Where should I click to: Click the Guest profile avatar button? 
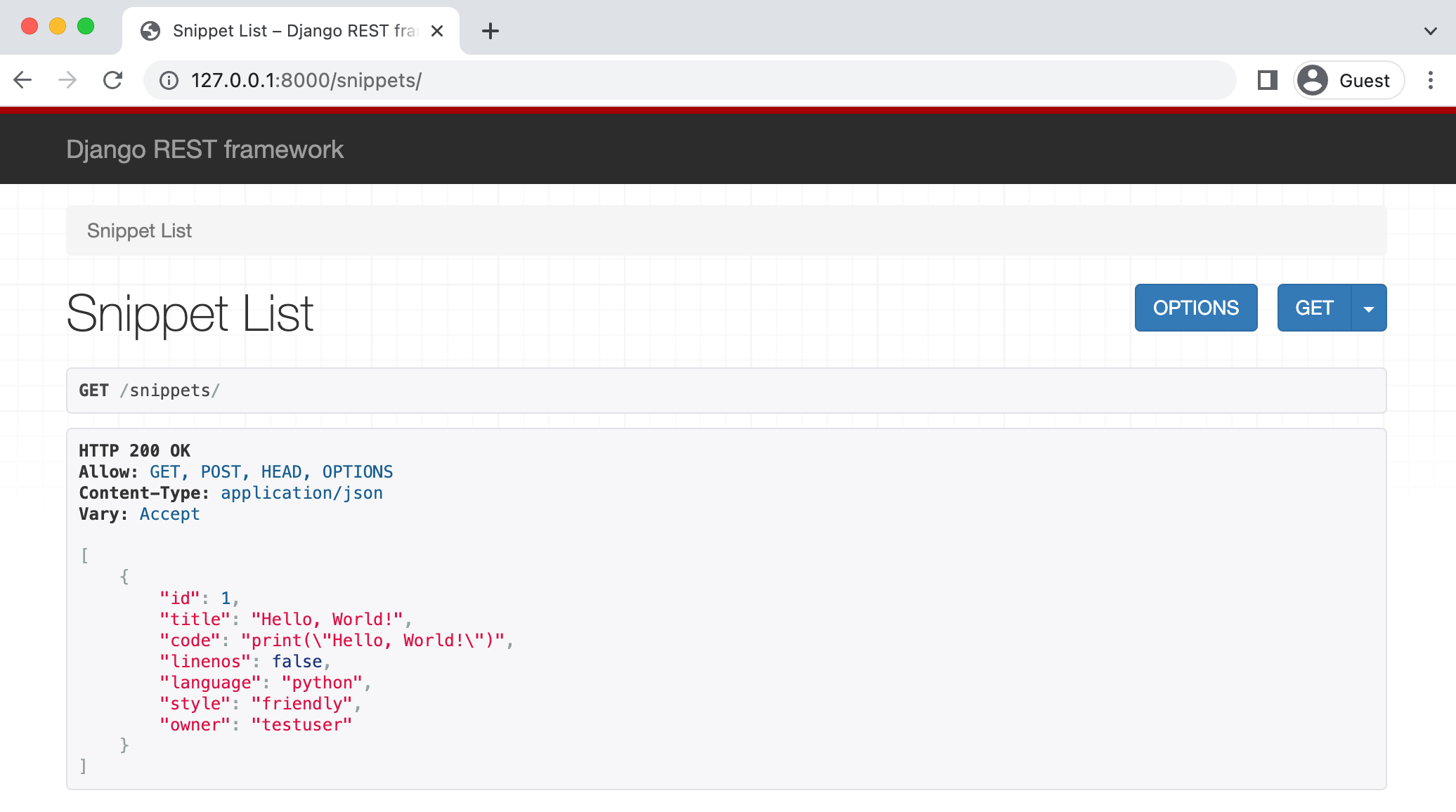[x=1348, y=80]
